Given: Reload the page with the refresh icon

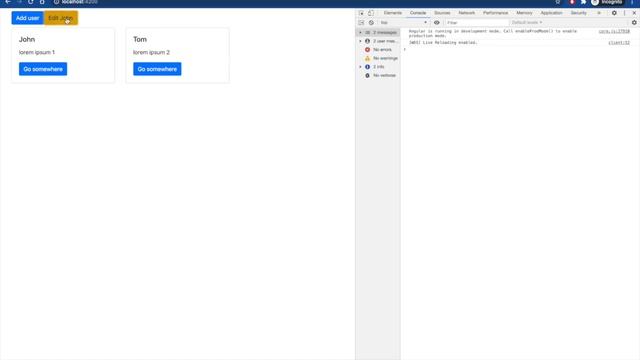Looking at the screenshot, I should coord(31,2).
